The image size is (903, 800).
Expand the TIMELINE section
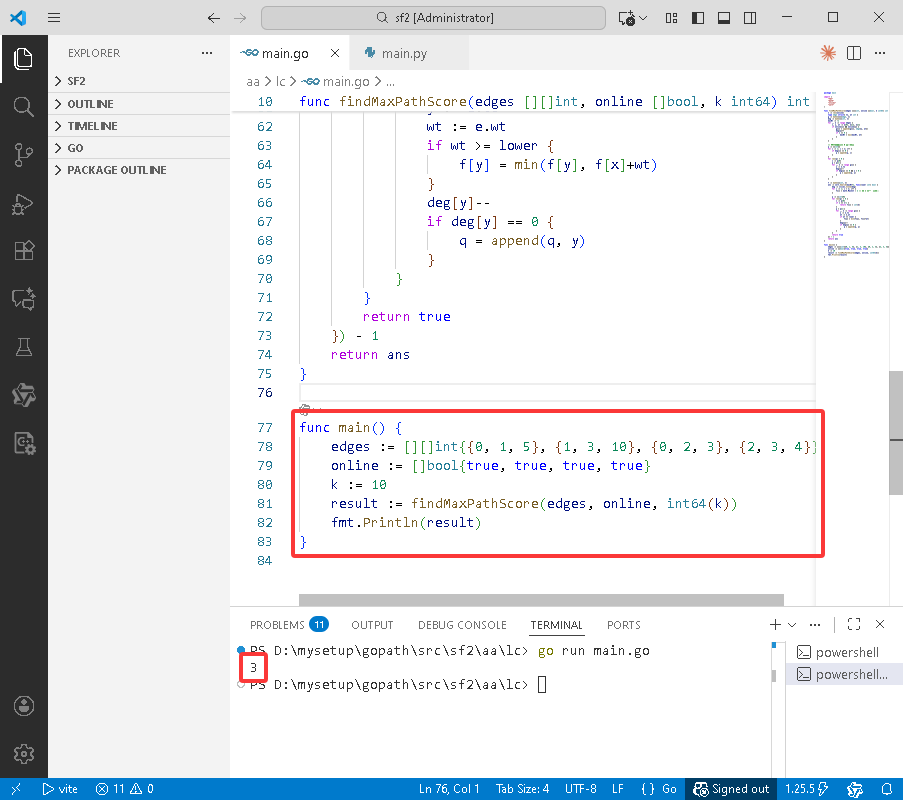139,126
